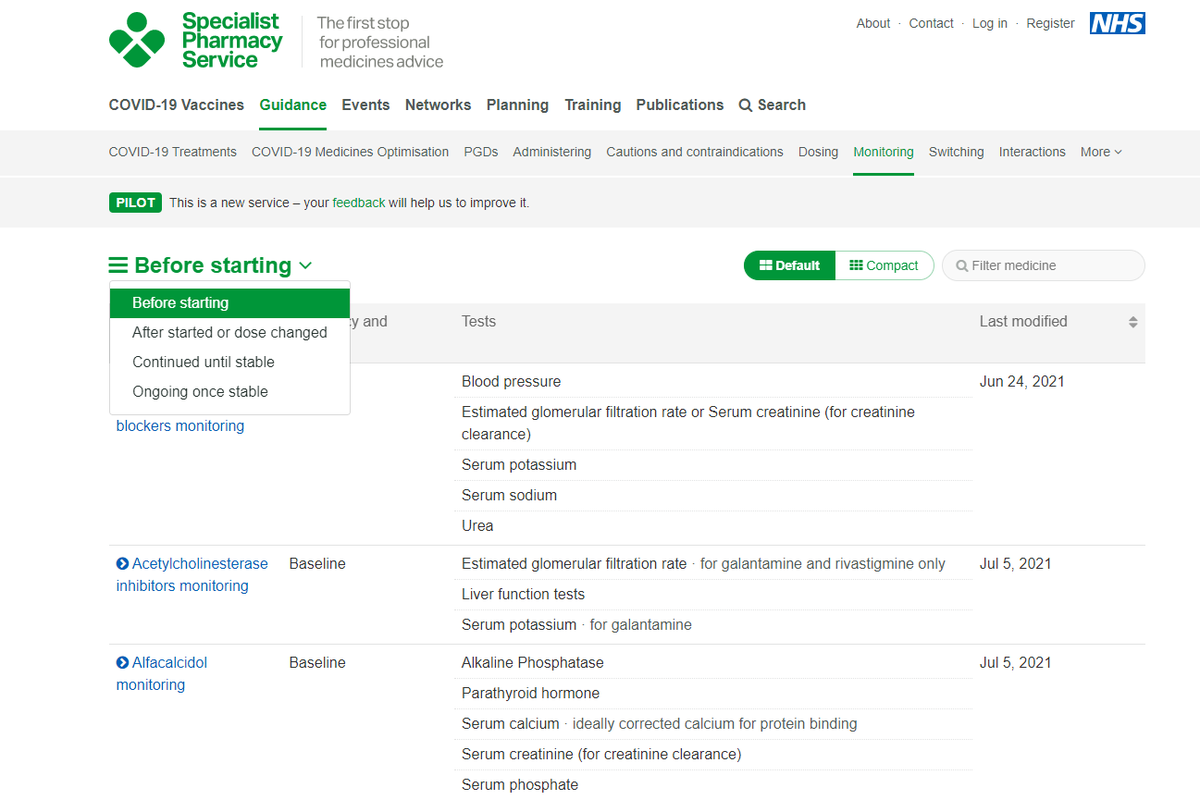
Task: Open Cautions and contraindications tab
Action: click(x=695, y=152)
